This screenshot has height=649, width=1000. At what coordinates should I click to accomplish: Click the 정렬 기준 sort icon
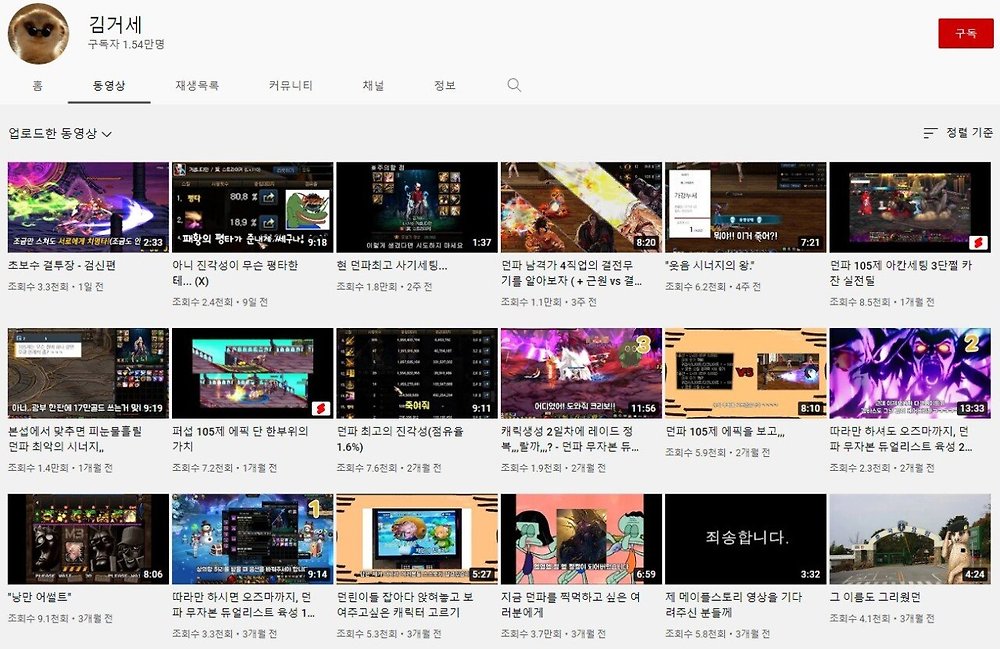click(x=930, y=133)
